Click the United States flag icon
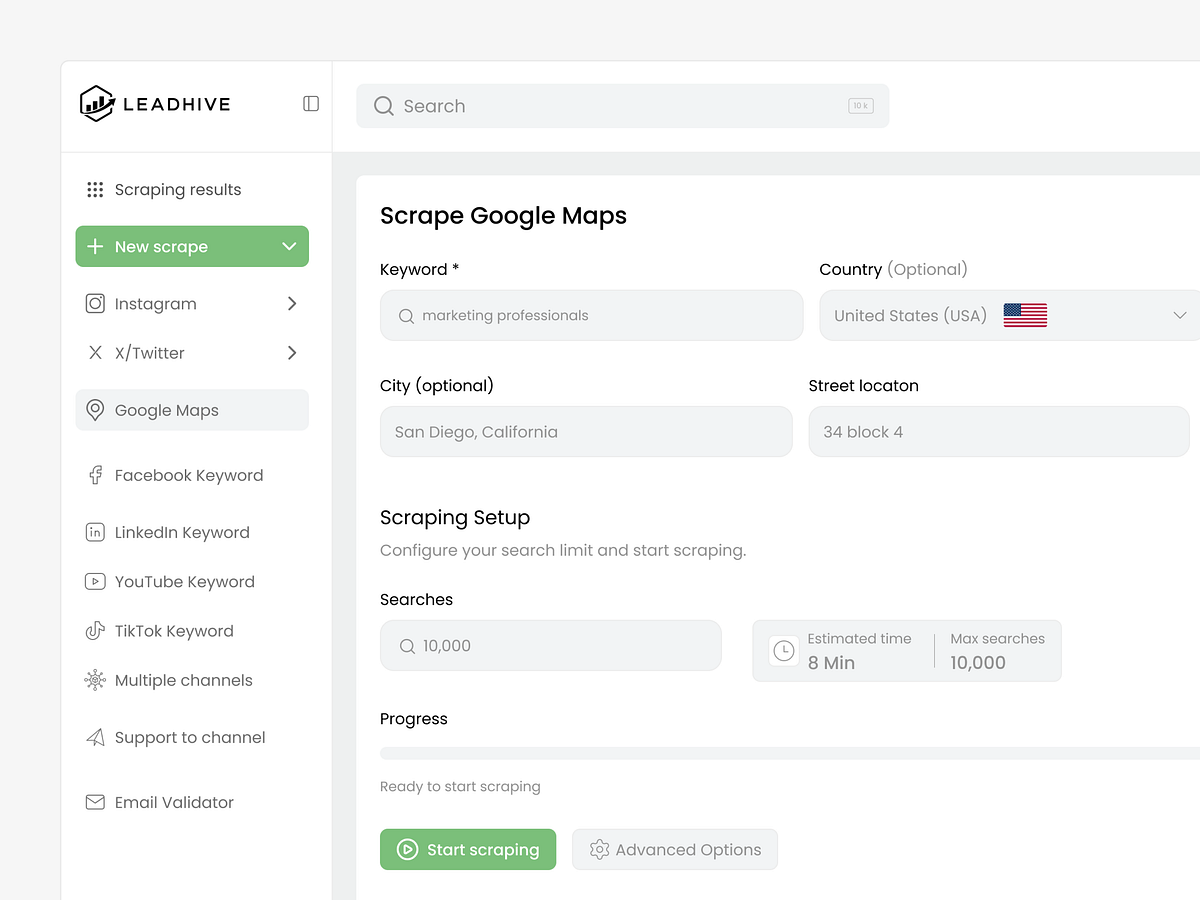 click(1025, 315)
